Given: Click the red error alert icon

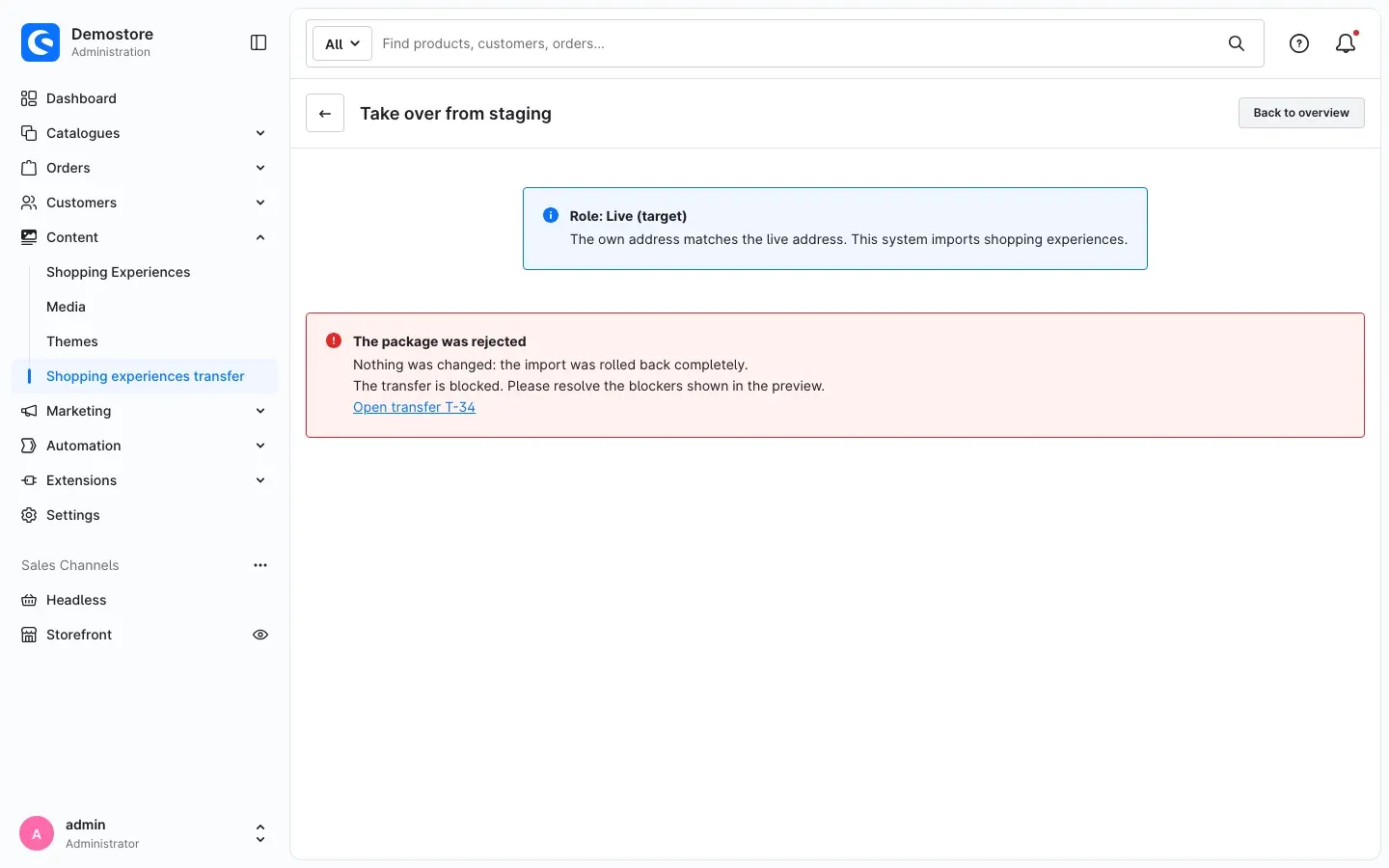Looking at the screenshot, I should [334, 340].
